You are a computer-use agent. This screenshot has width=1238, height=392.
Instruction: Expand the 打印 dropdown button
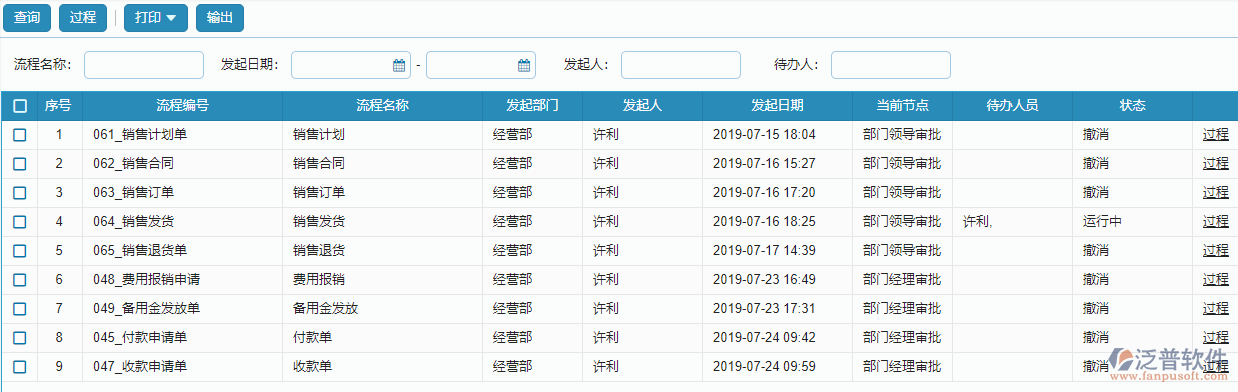tap(155, 18)
